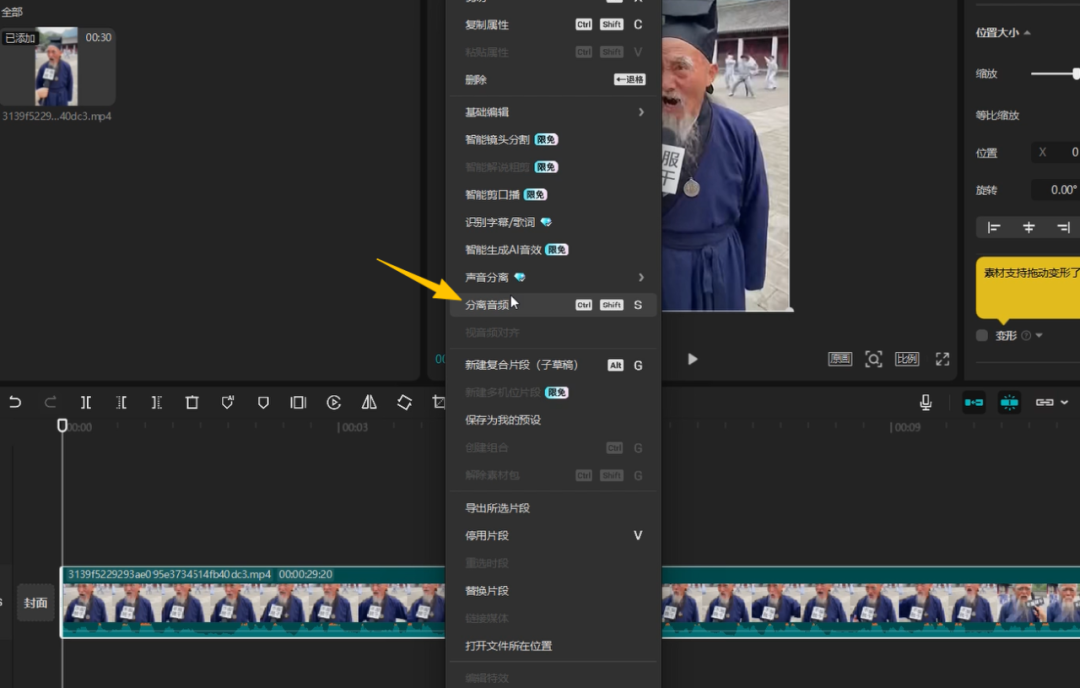Screen dimensions: 1080x688
Task: Click the reverse playback icon in toolbar
Action: pyautogui.click(x=334, y=402)
